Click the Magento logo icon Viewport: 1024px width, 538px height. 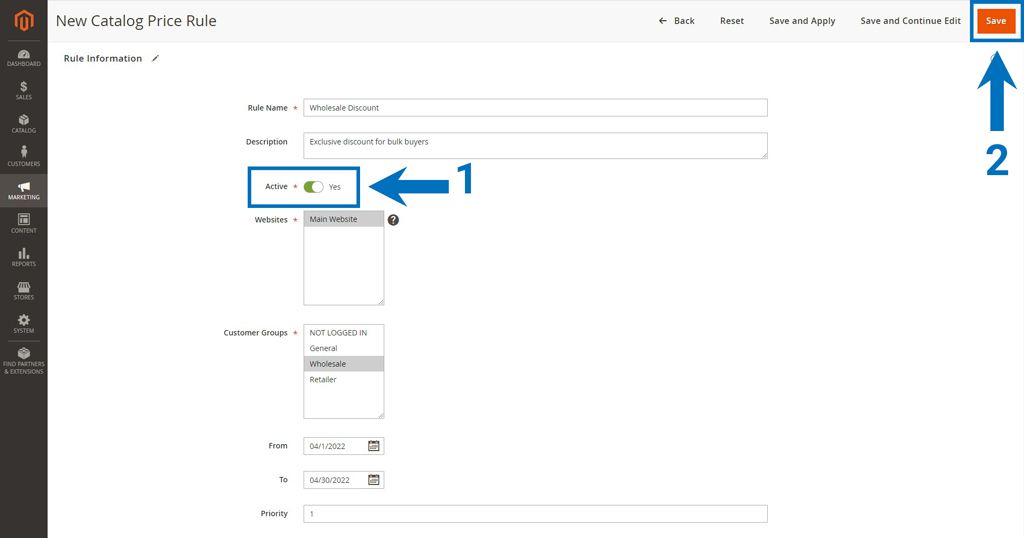(x=24, y=21)
